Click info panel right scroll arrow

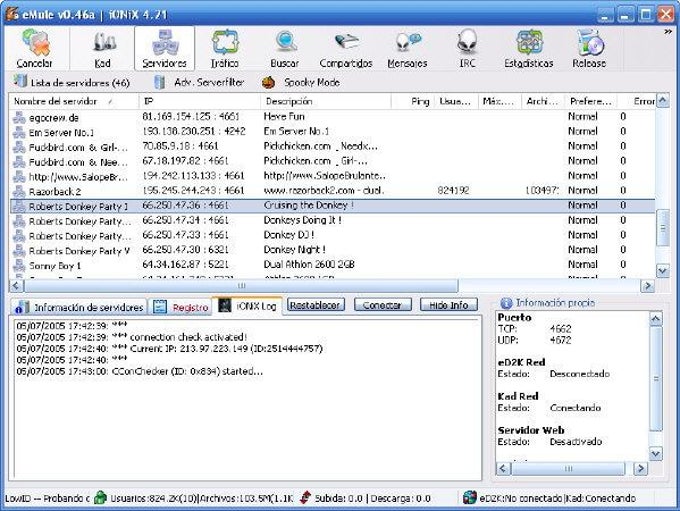point(641,468)
